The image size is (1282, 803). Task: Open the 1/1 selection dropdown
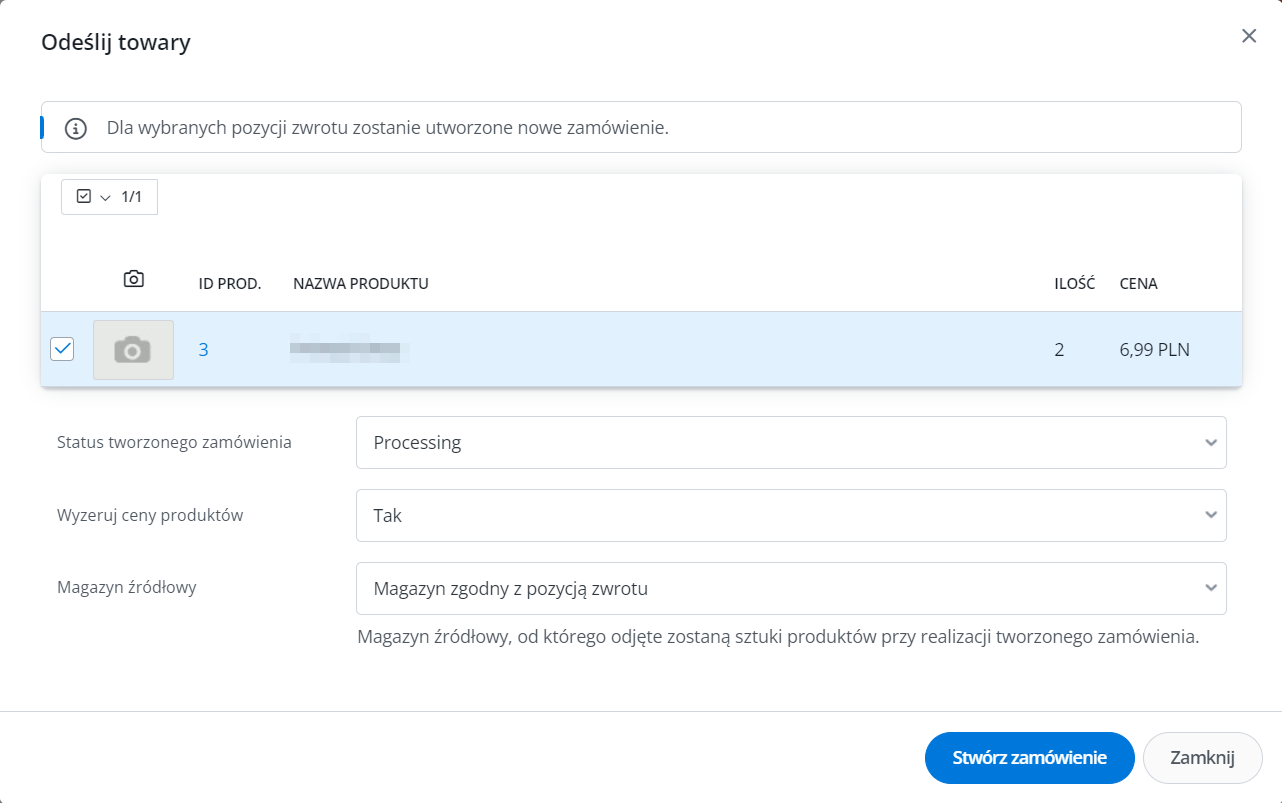click(109, 197)
